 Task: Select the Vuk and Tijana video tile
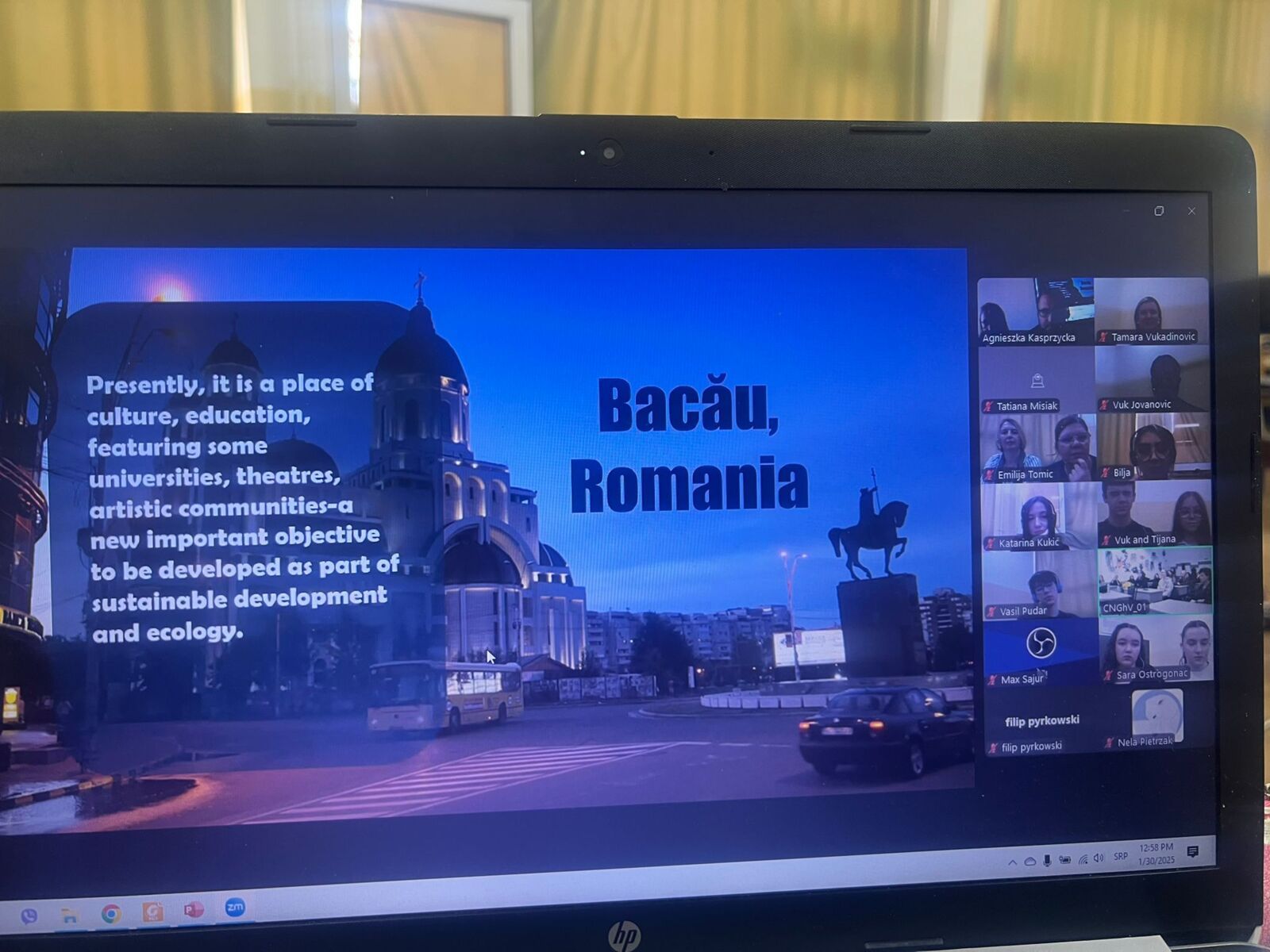(1155, 514)
